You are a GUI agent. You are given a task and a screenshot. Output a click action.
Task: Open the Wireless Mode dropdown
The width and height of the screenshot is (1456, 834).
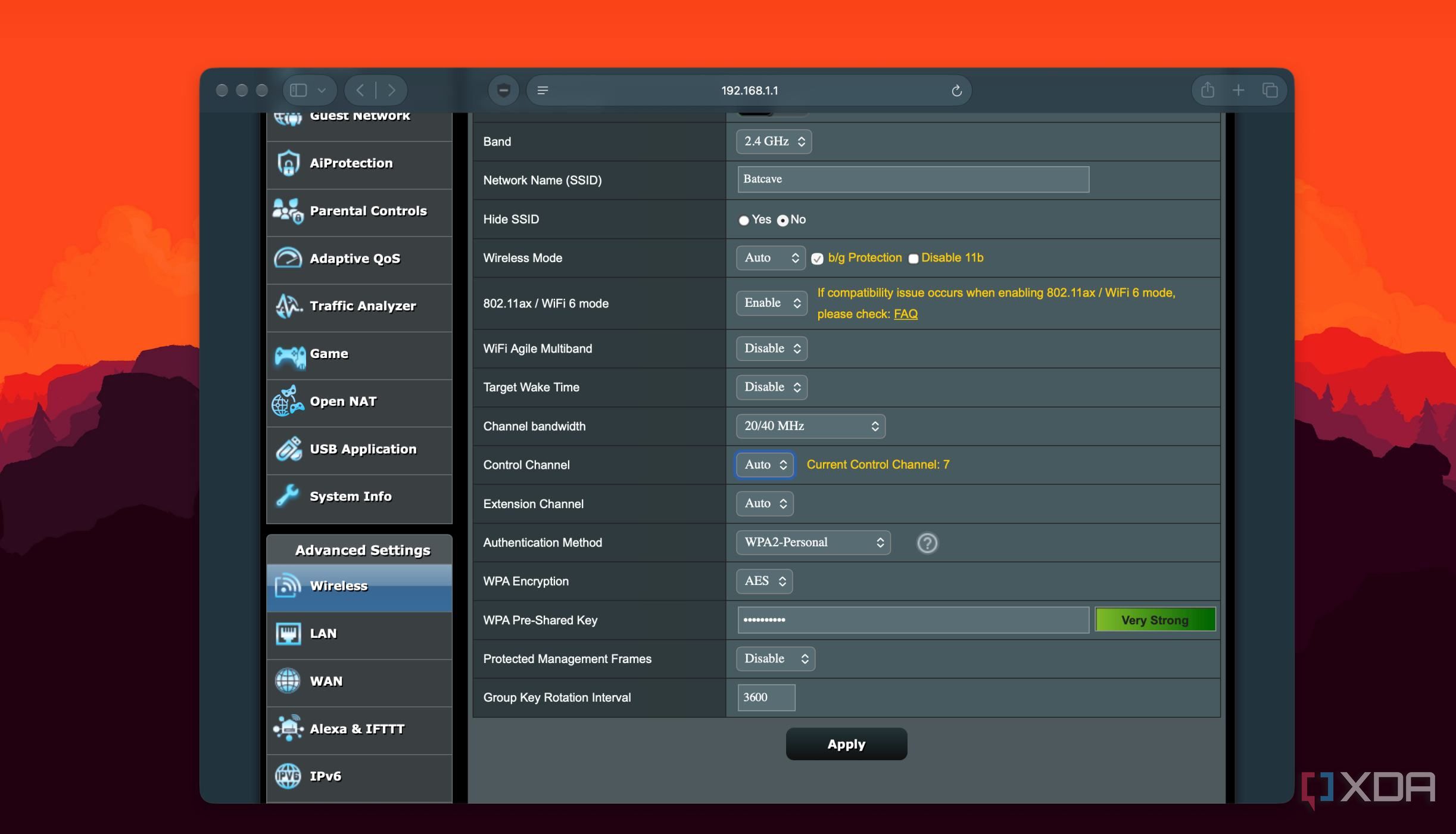coord(771,258)
